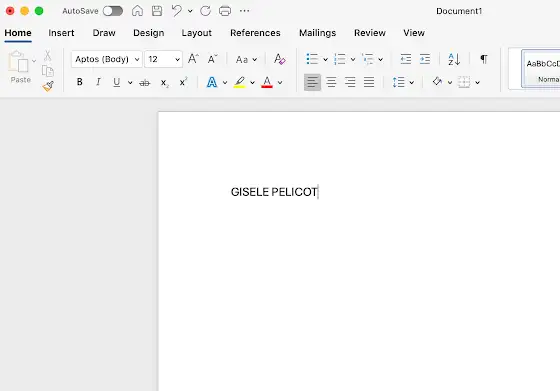Expand highlight color dropdown arrow
This screenshot has height=391, width=560.
pyautogui.click(x=252, y=82)
